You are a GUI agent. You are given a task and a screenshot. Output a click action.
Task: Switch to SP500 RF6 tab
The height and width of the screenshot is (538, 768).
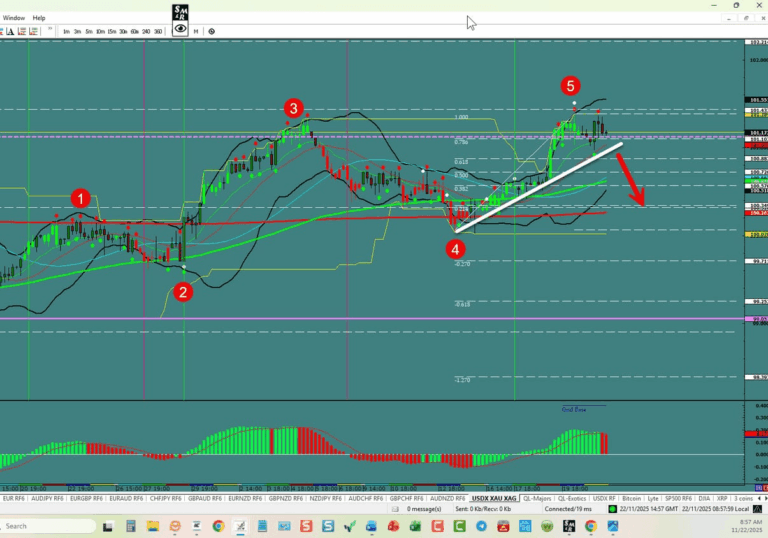678,498
